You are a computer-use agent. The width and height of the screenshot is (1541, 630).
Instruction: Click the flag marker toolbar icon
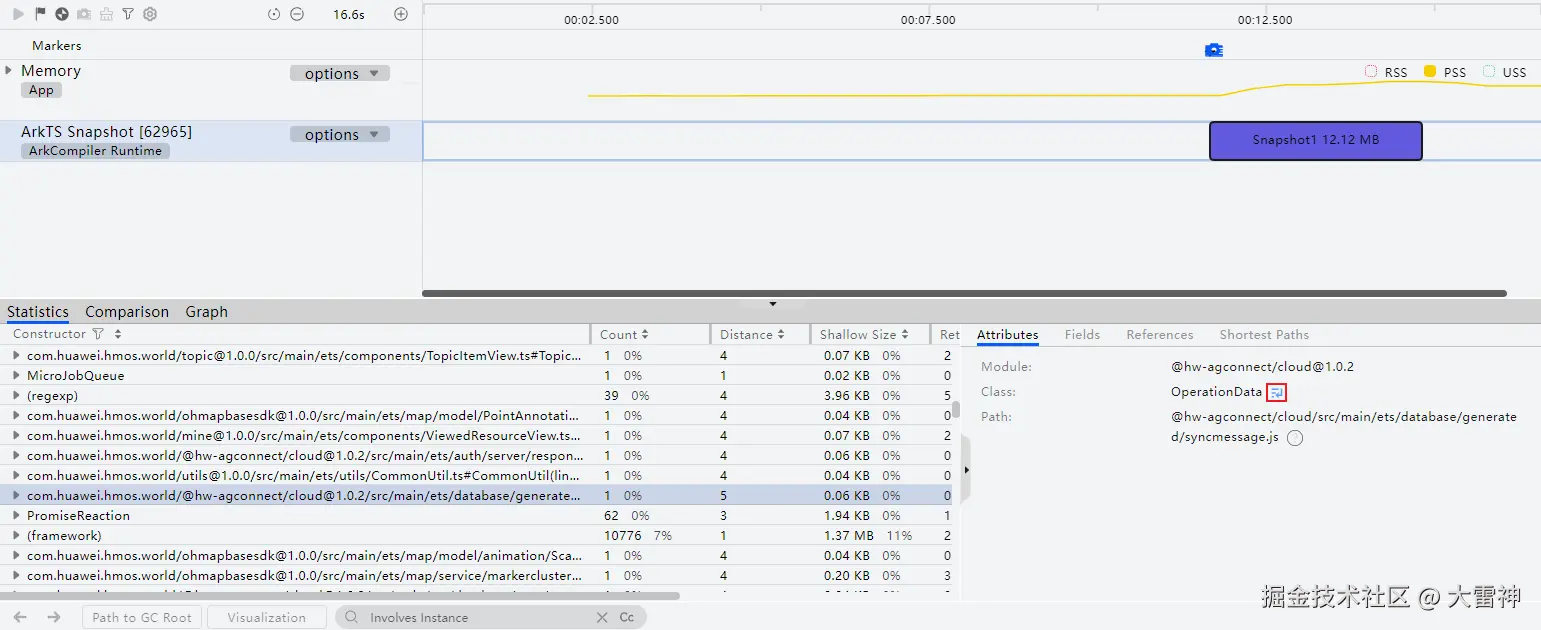40,14
